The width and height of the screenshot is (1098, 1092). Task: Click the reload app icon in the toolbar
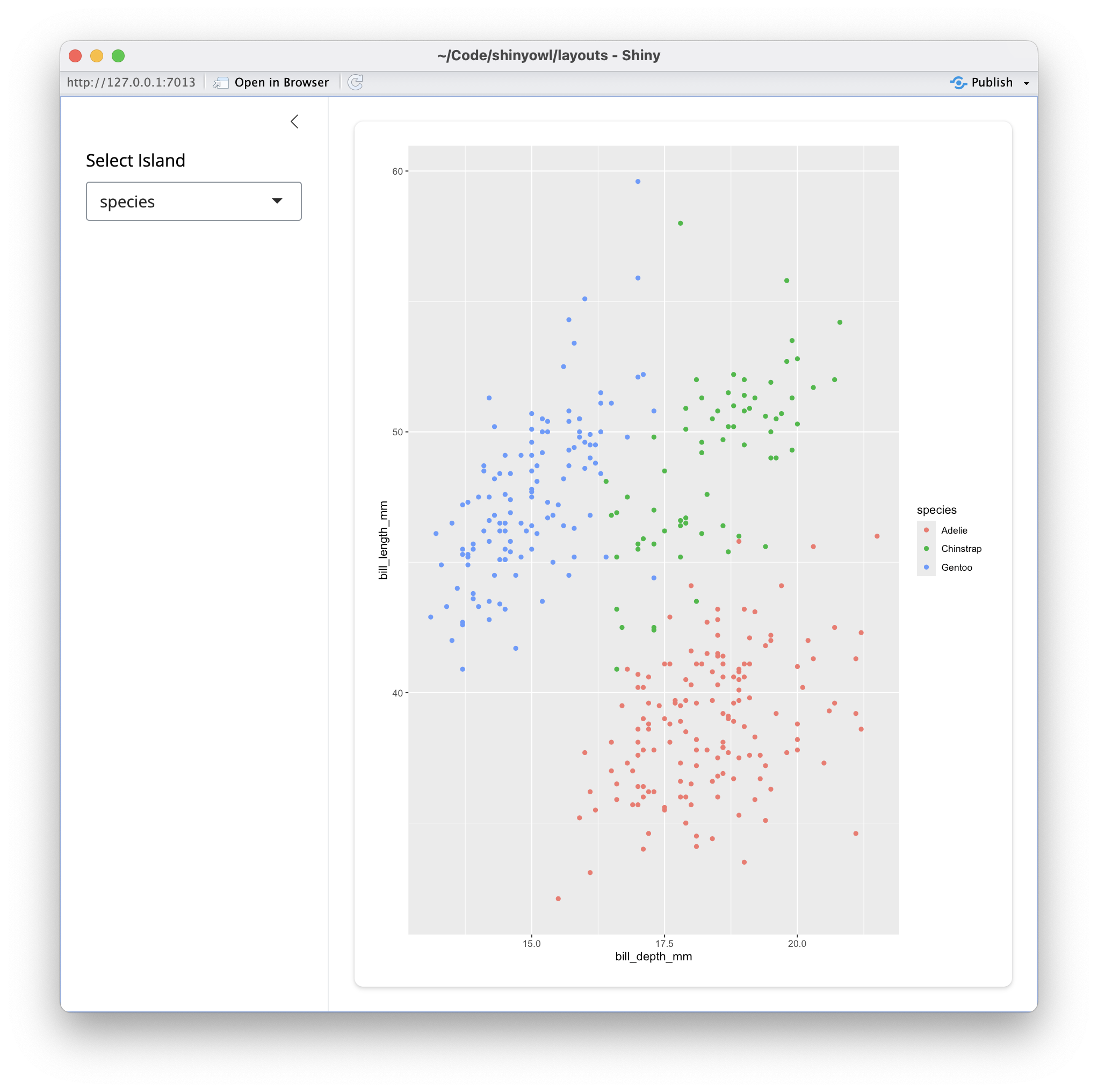[355, 82]
